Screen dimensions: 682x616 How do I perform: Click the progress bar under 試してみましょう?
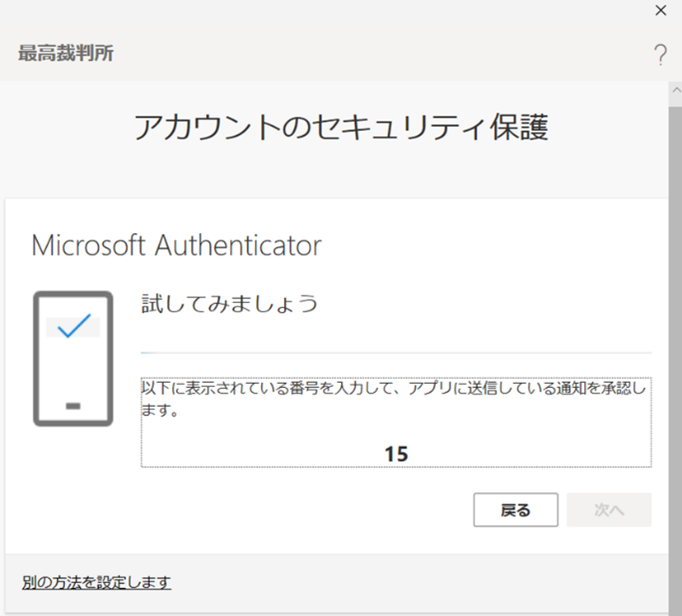point(396,353)
